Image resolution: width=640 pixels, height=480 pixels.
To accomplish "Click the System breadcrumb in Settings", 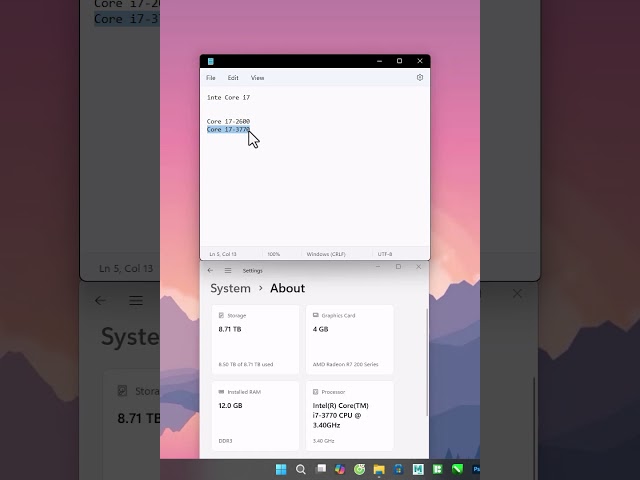I will click(231, 288).
